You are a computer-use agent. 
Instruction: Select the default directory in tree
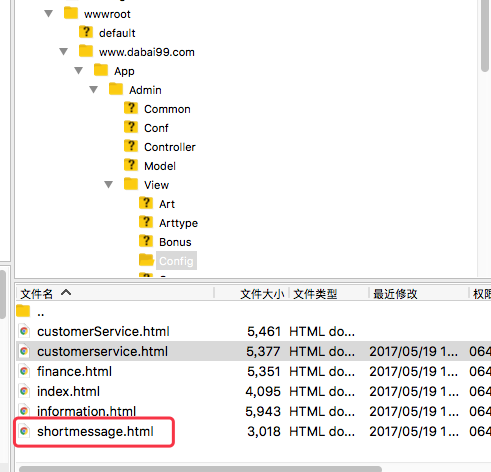(117, 33)
